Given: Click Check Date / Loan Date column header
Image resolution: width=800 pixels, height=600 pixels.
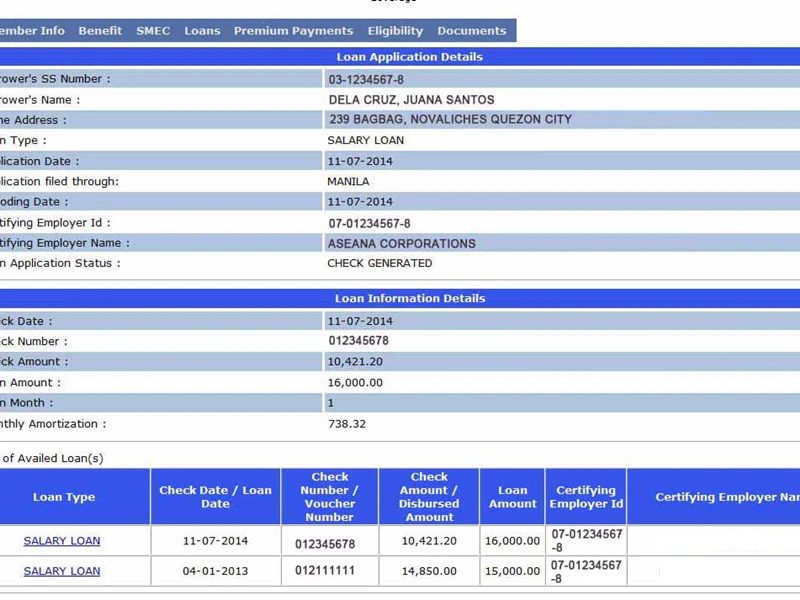Looking at the screenshot, I should coord(215,497).
